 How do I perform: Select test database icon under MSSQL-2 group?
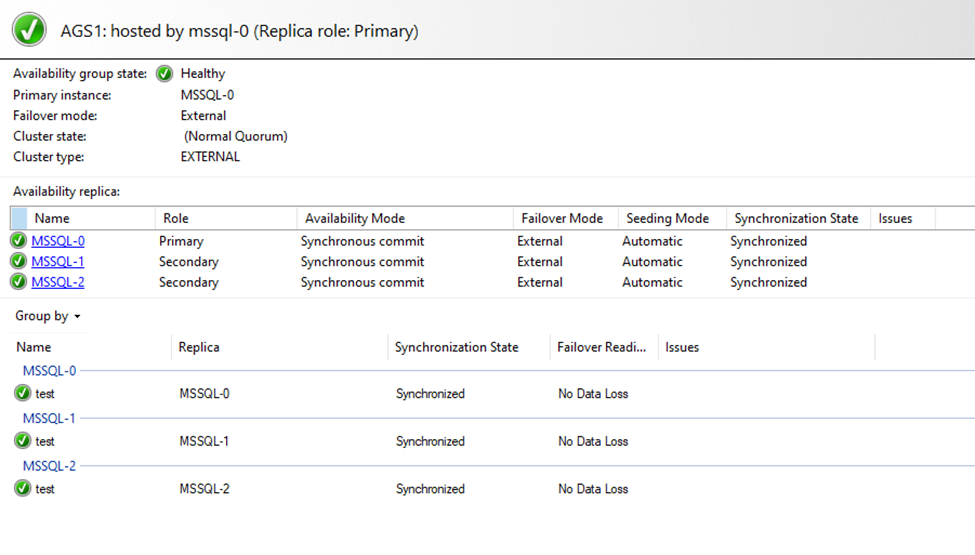(23, 489)
